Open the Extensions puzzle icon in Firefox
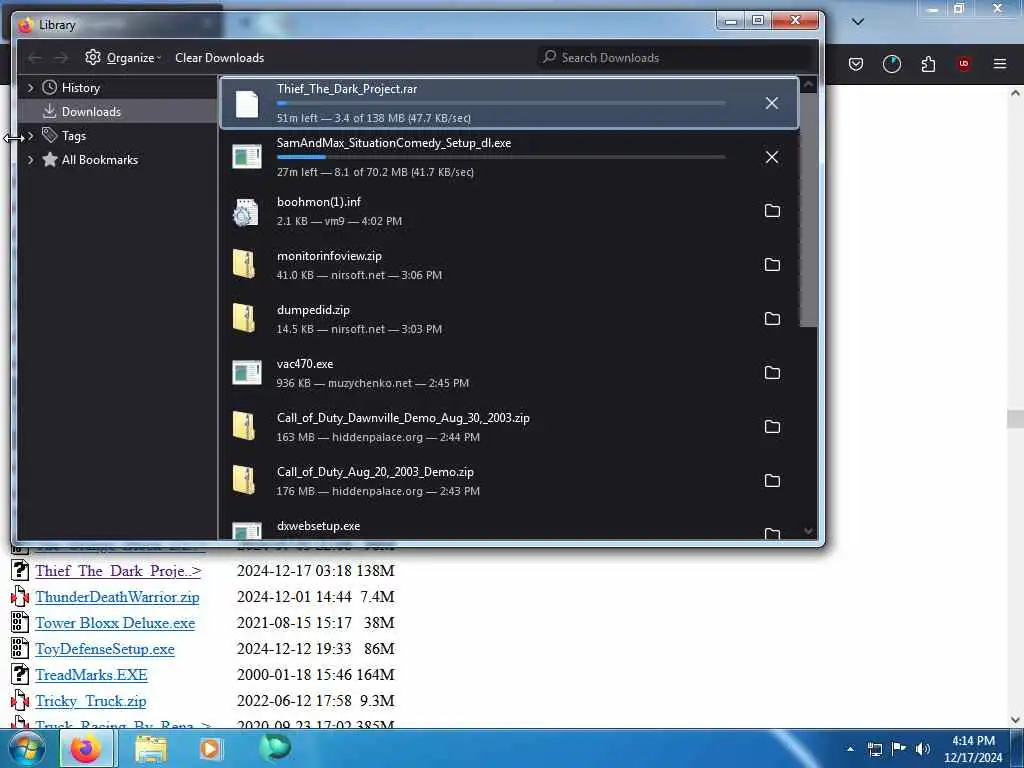Screen dimensions: 1024x768 928,64
